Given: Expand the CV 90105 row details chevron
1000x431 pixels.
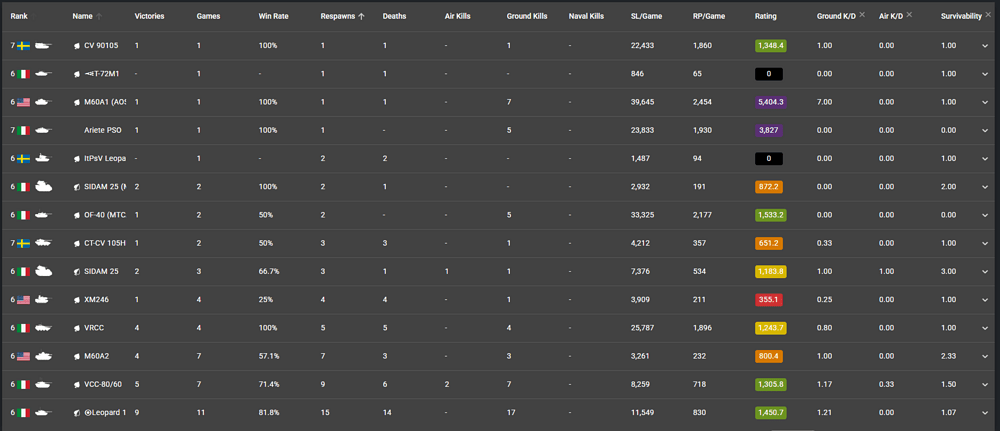Looking at the screenshot, I should 985,46.
